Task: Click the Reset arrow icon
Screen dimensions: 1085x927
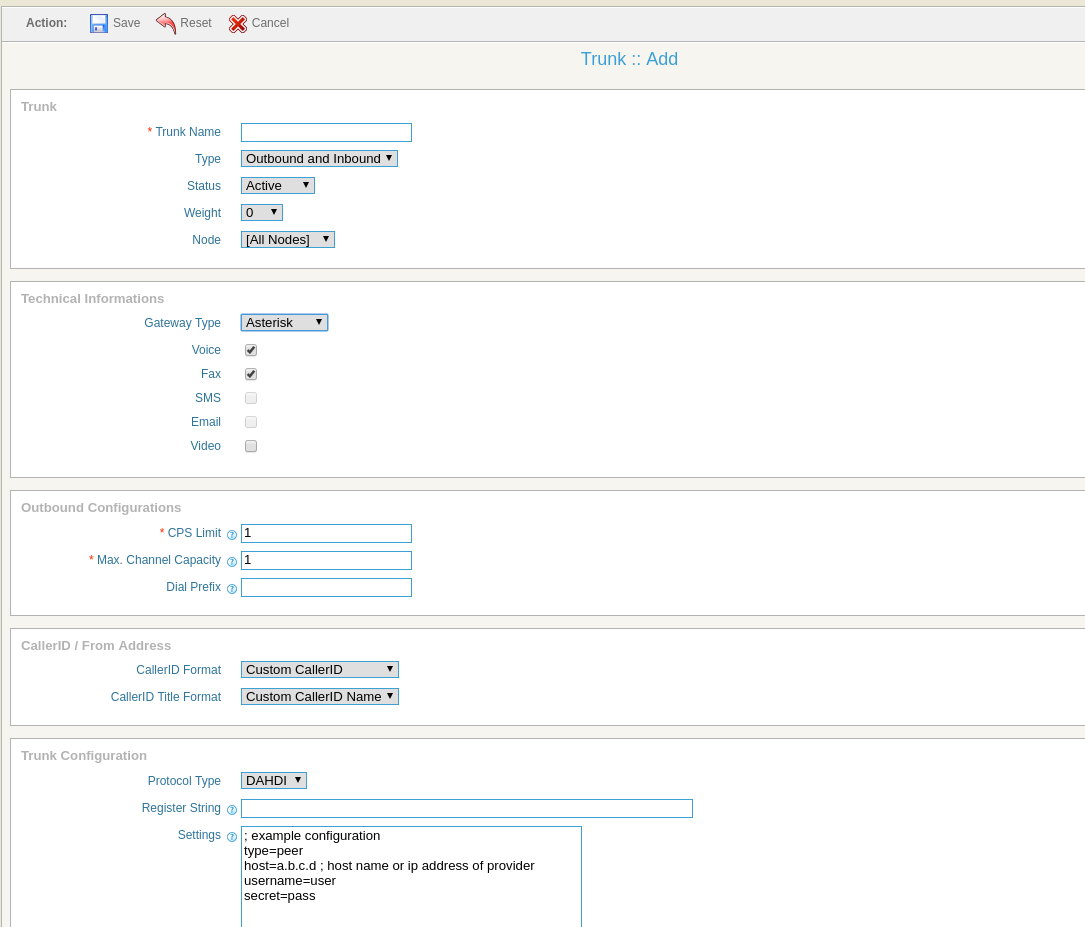Action: pyautogui.click(x=166, y=24)
